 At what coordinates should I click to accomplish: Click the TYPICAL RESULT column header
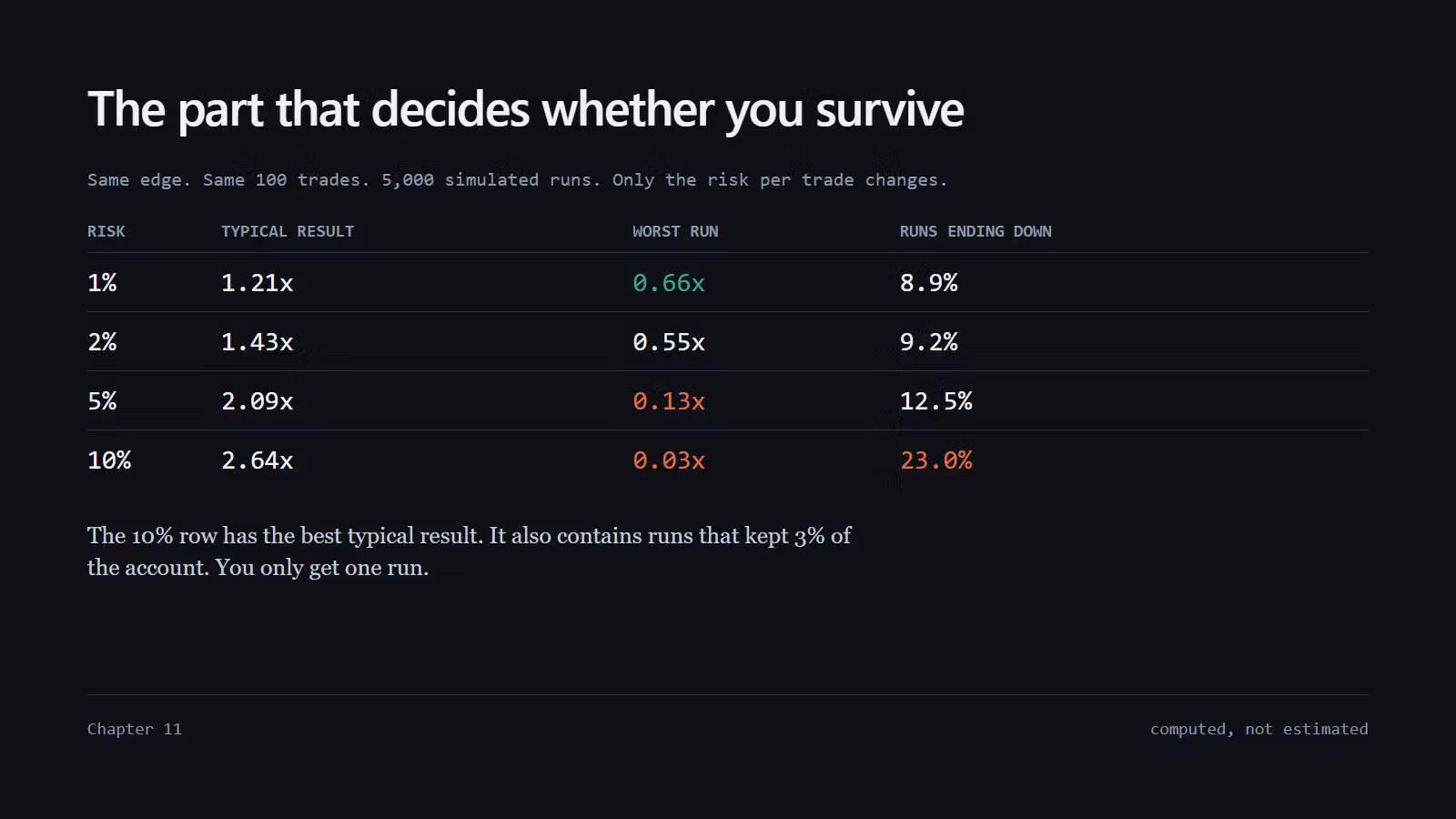(288, 231)
